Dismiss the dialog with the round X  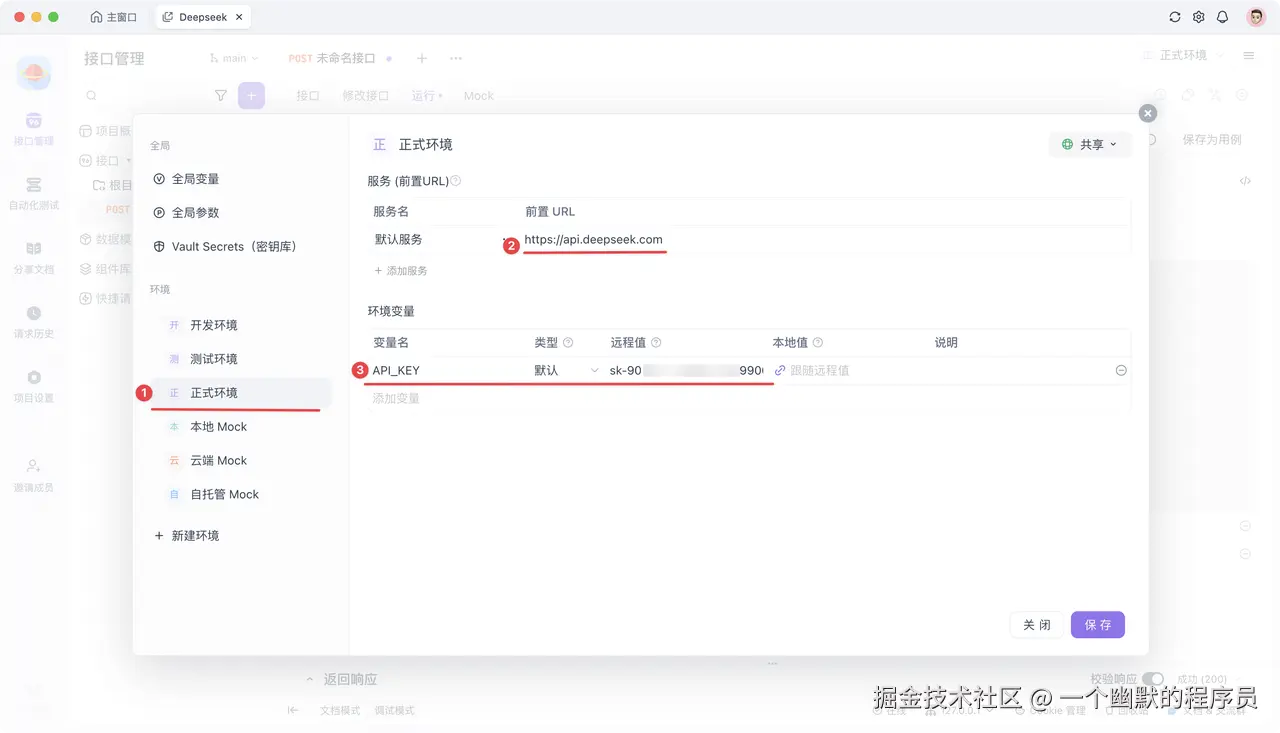click(1148, 114)
